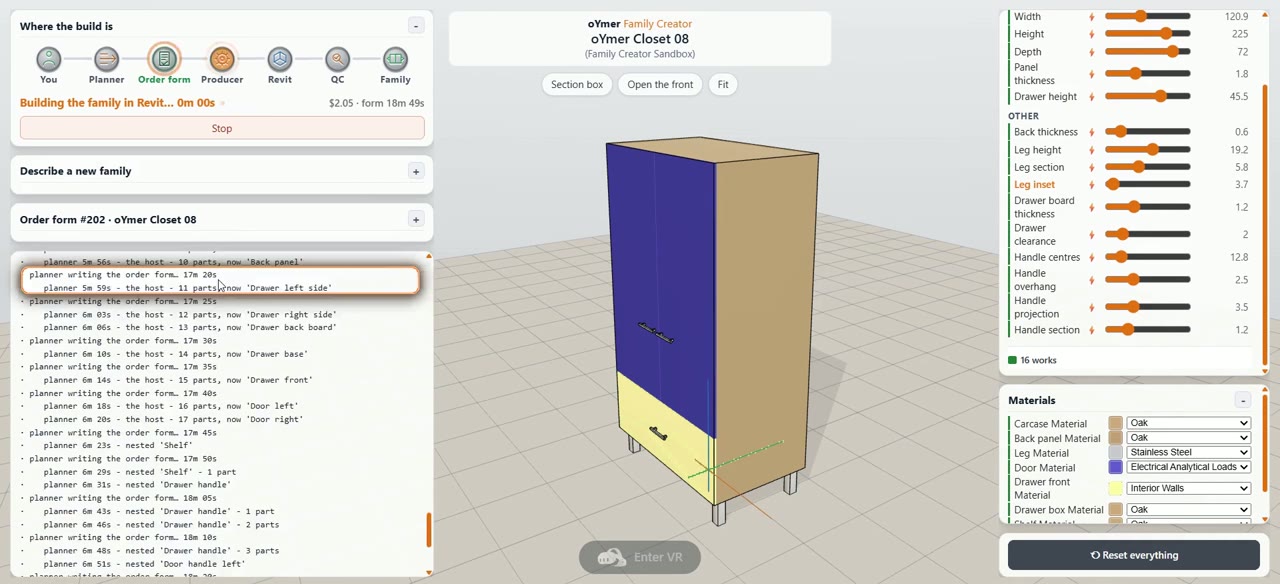This screenshot has width=1280, height=584.
Task: Click the lightning icon beside Handle overhang
Action: 1091,280
